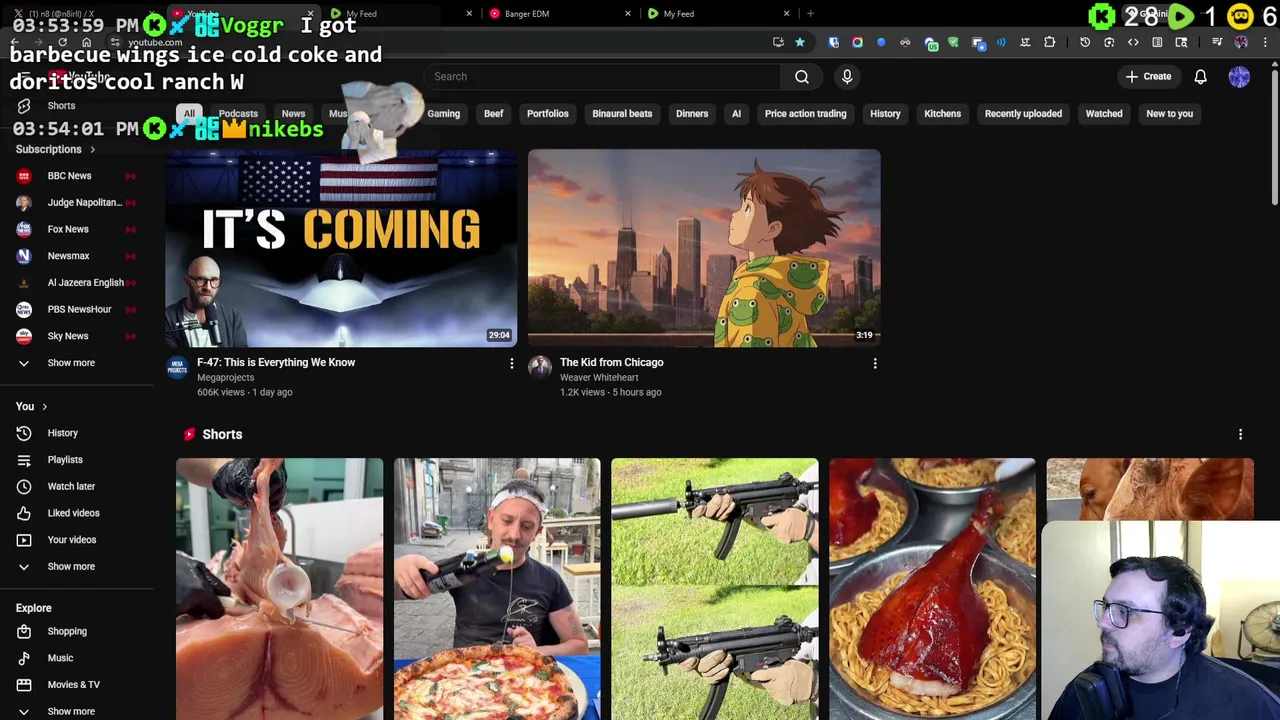1280x720 pixels.
Task: Bookmark this page with the star icon
Action: (799, 42)
